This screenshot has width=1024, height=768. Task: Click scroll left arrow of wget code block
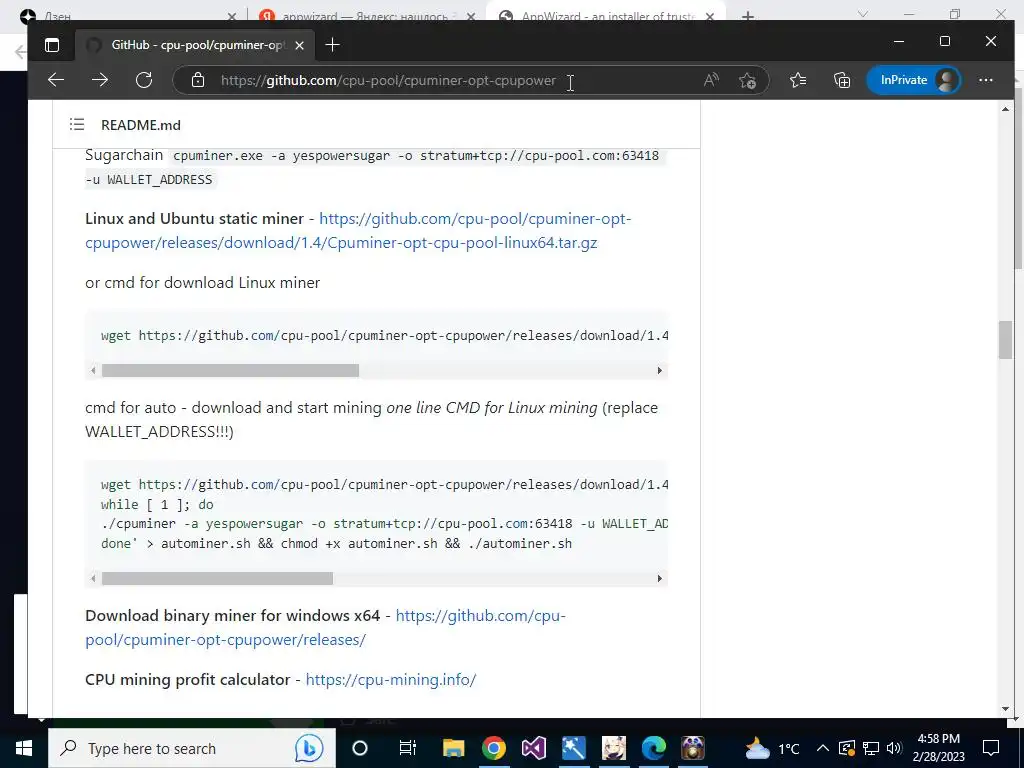pyautogui.click(x=93, y=370)
